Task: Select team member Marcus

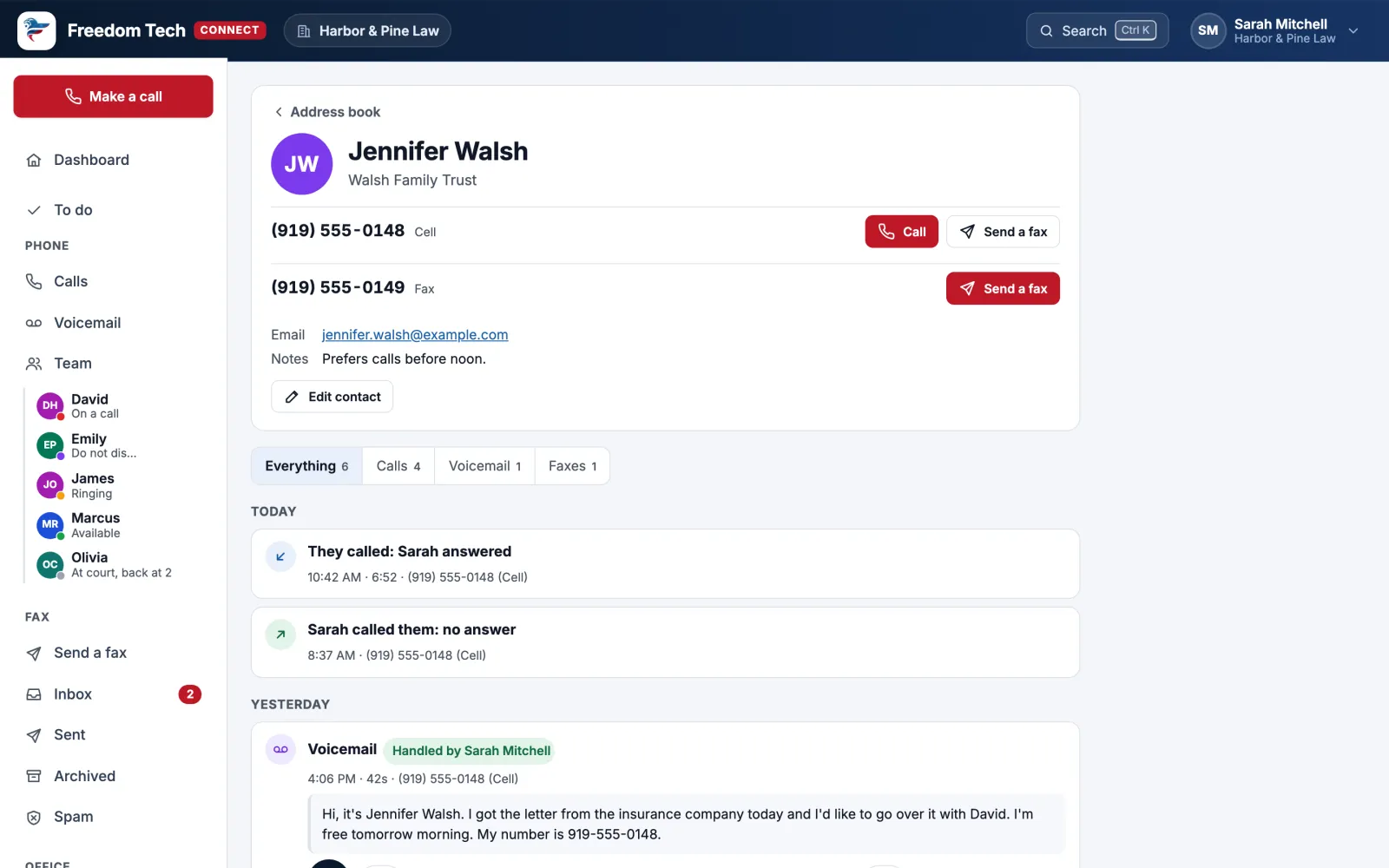Action: [x=119, y=525]
